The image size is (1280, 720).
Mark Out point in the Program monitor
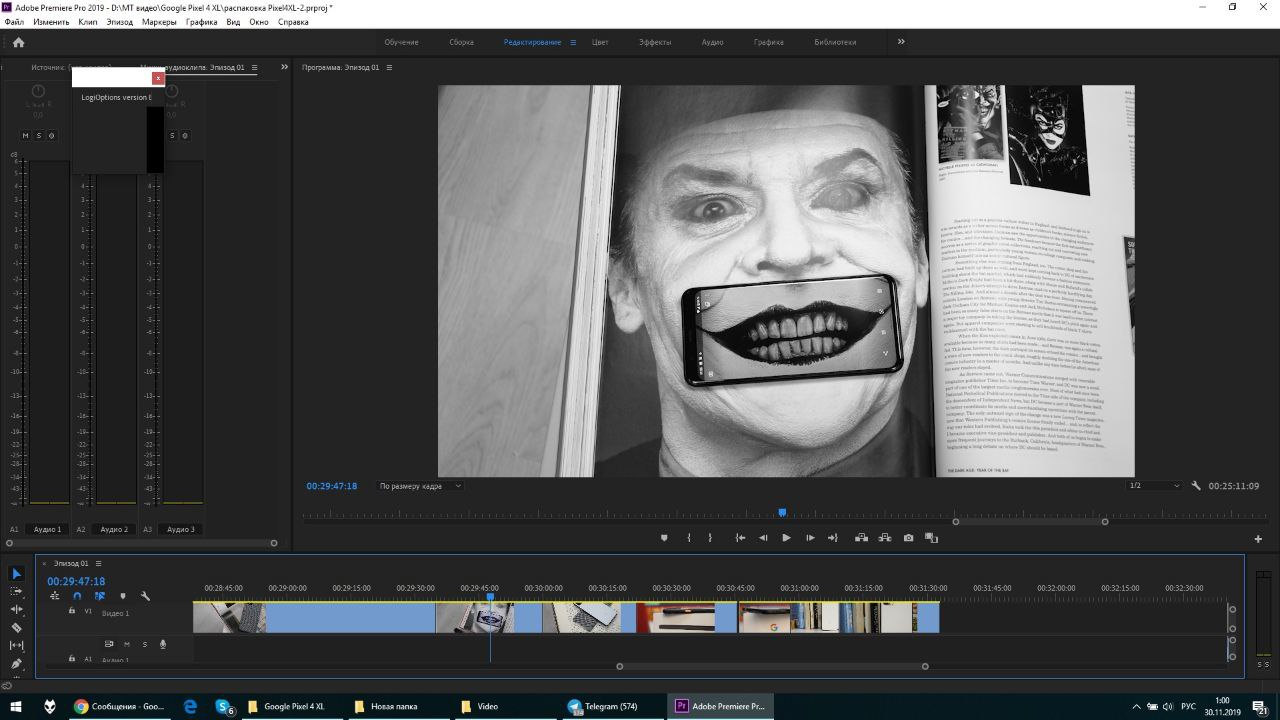click(710, 538)
